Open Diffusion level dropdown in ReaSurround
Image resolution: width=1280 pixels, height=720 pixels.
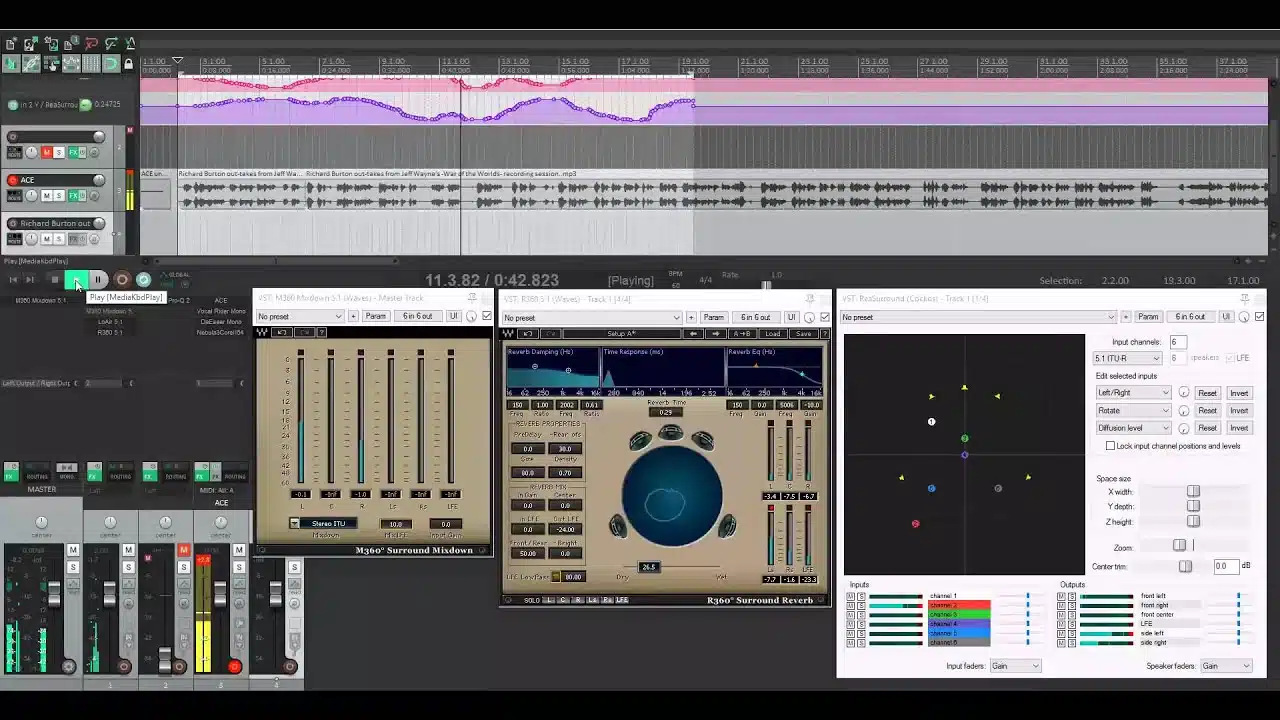click(1133, 428)
